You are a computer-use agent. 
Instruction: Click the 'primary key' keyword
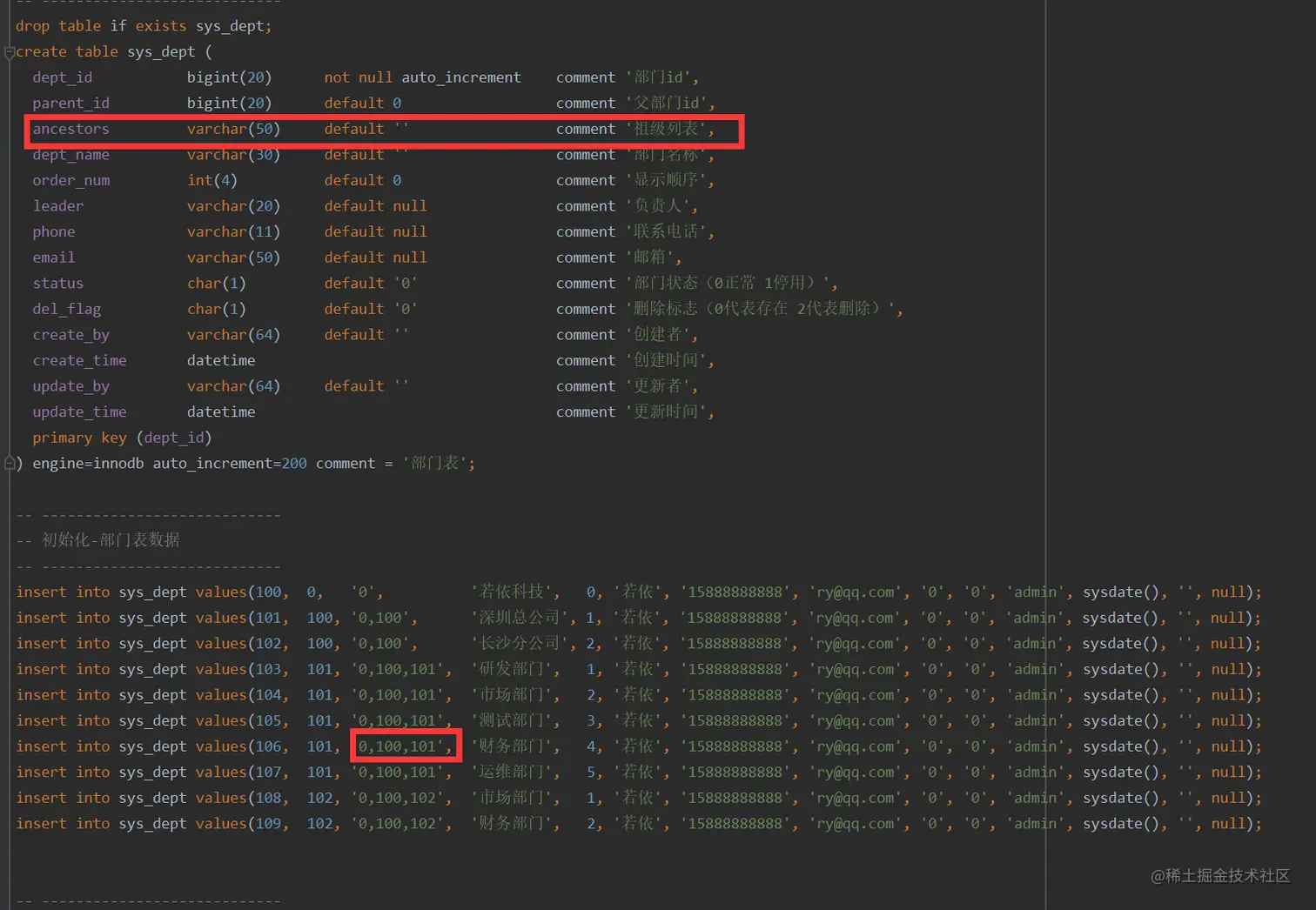click(80, 438)
